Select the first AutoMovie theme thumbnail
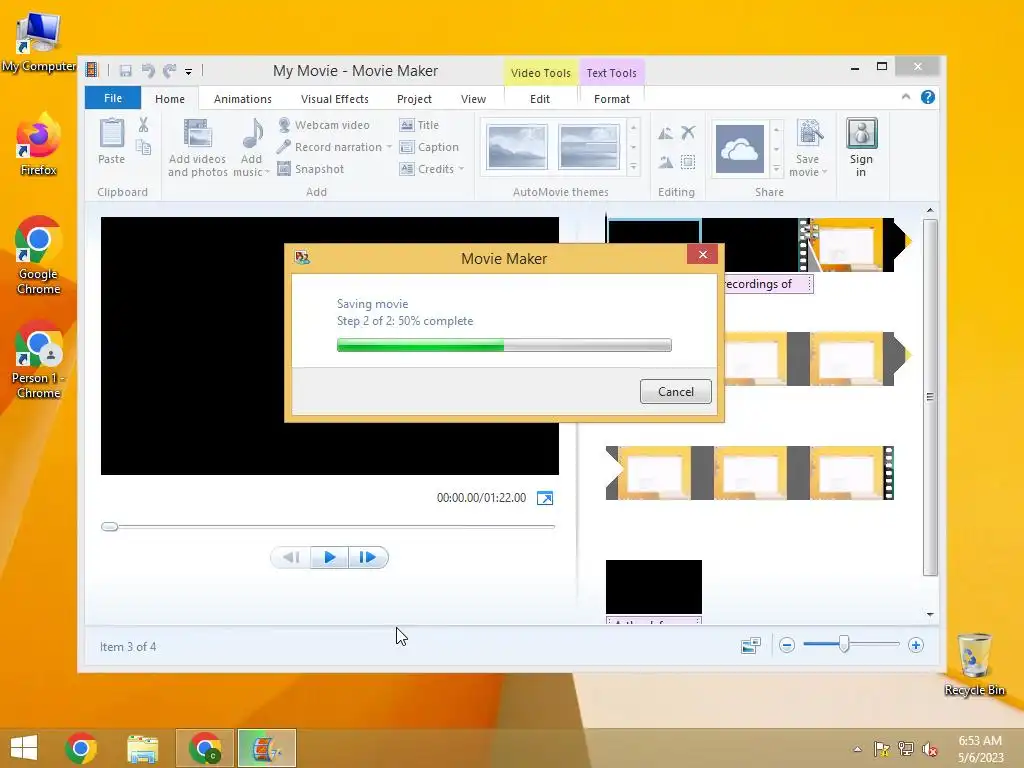 517,147
